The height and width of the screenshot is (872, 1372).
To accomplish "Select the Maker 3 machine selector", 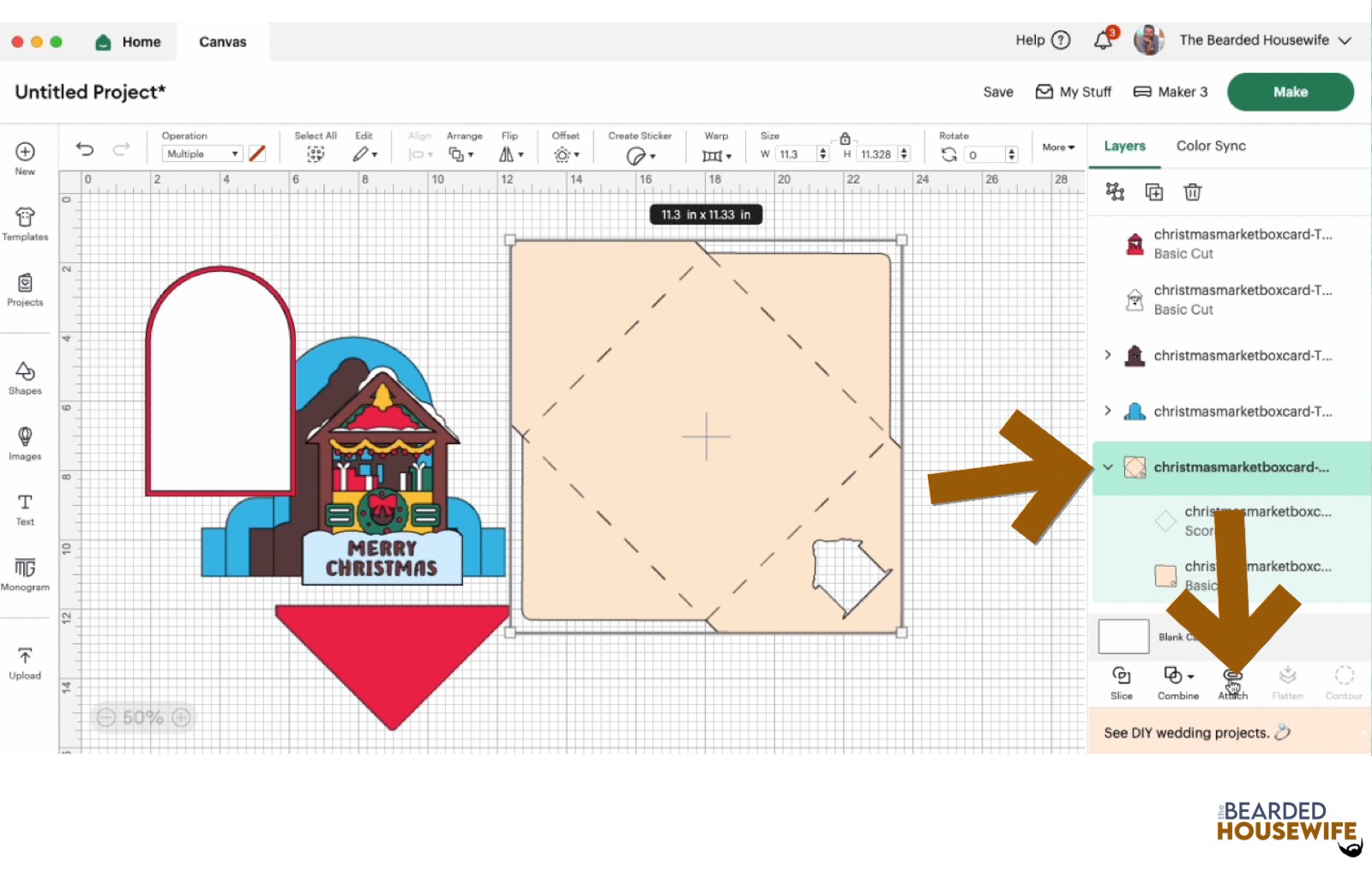I will coord(1170,92).
